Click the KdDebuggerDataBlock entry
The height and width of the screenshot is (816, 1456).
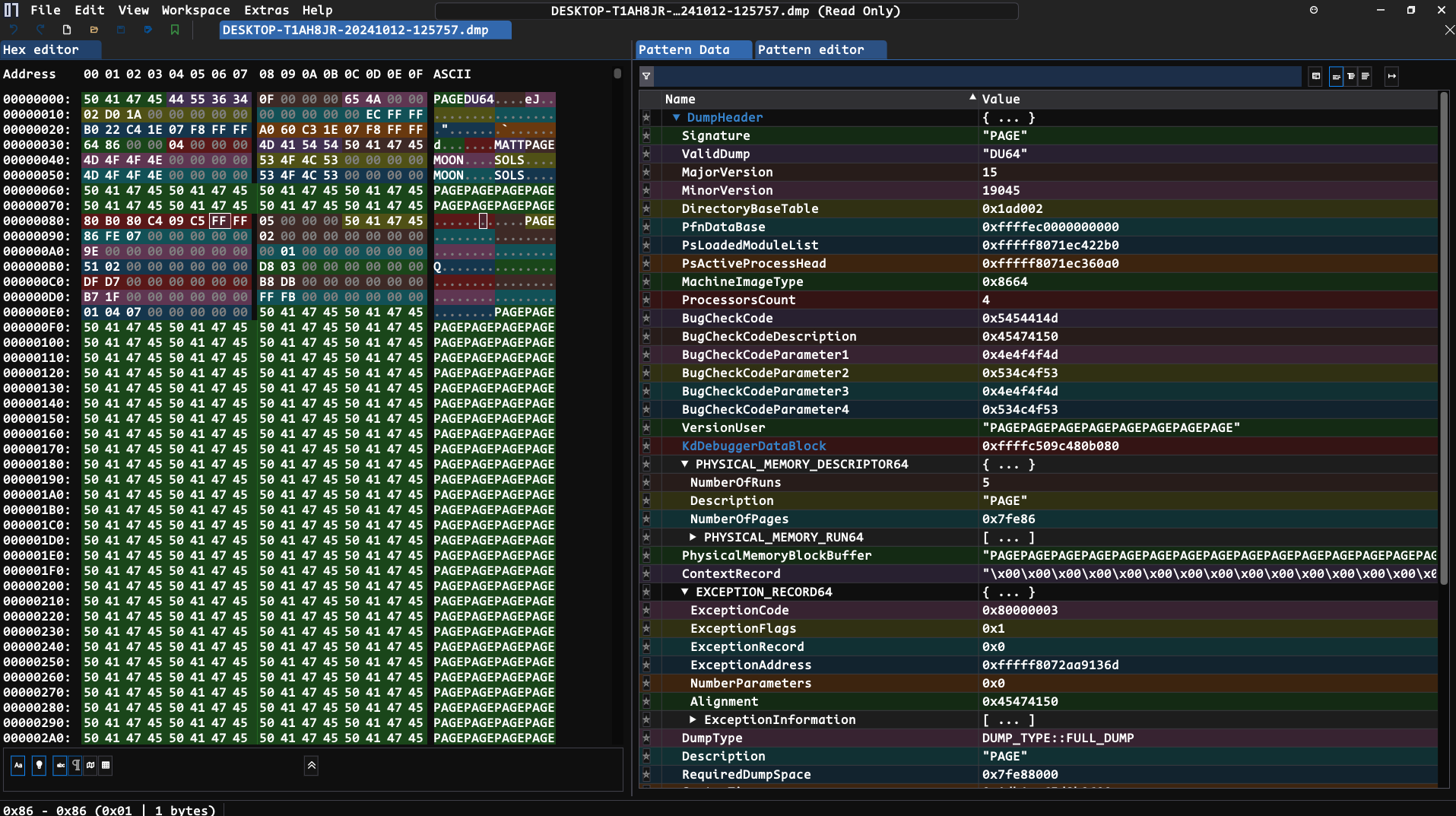pos(753,446)
